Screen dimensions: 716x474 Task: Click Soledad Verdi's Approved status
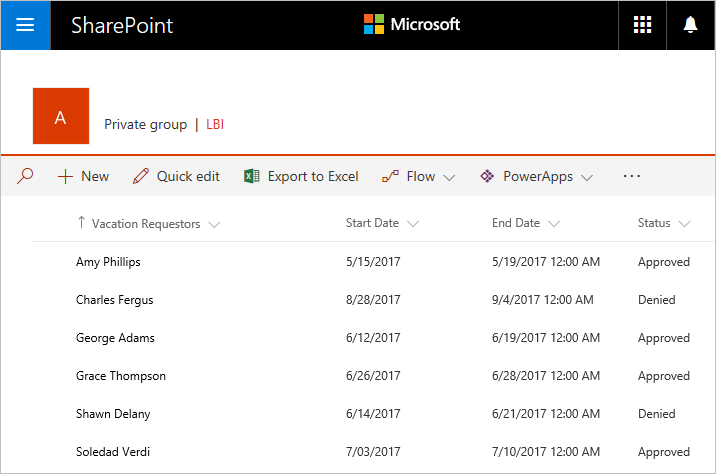click(663, 452)
